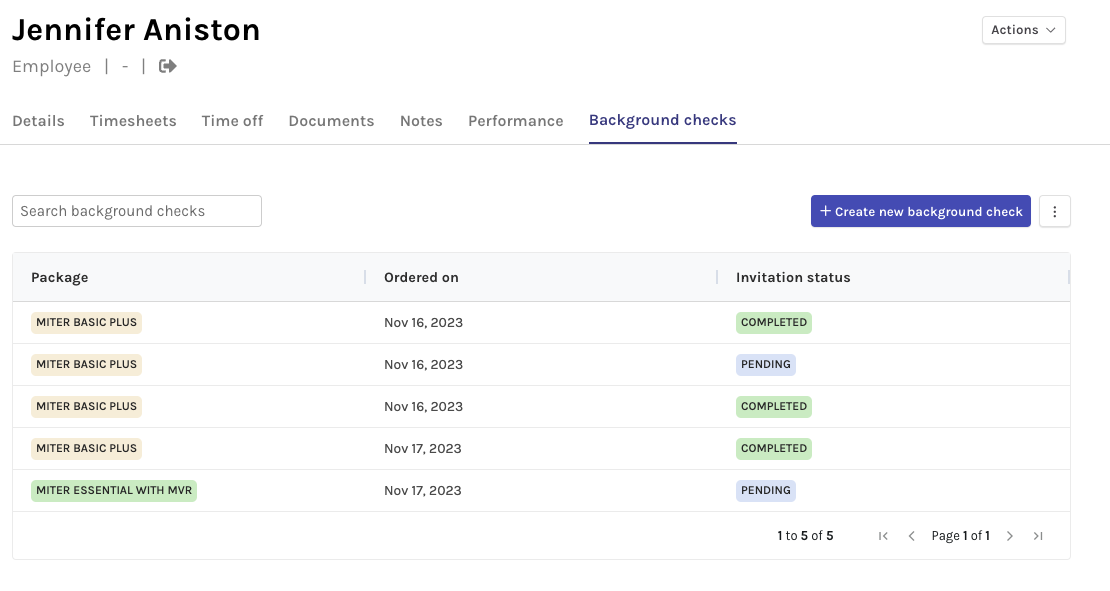Open the Time off tab
1110x591 pixels.
point(232,121)
